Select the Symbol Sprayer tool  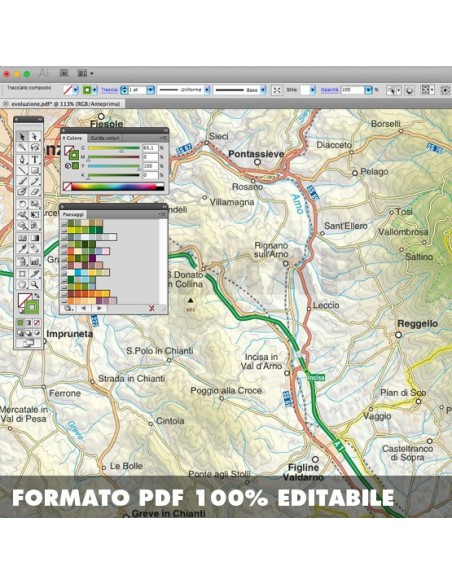pyautogui.click(x=22, y=261)
